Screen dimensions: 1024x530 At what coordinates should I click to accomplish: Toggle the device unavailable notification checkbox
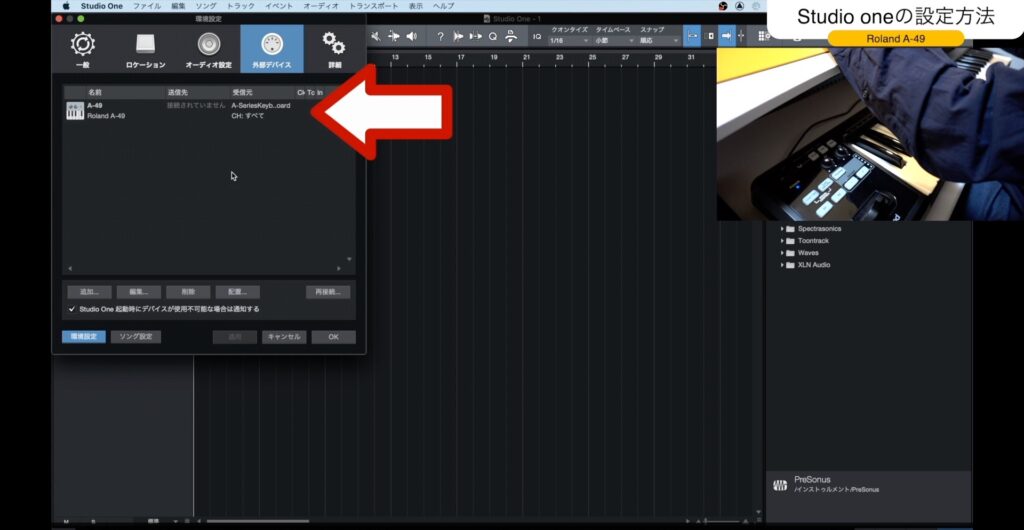point(72,309)
